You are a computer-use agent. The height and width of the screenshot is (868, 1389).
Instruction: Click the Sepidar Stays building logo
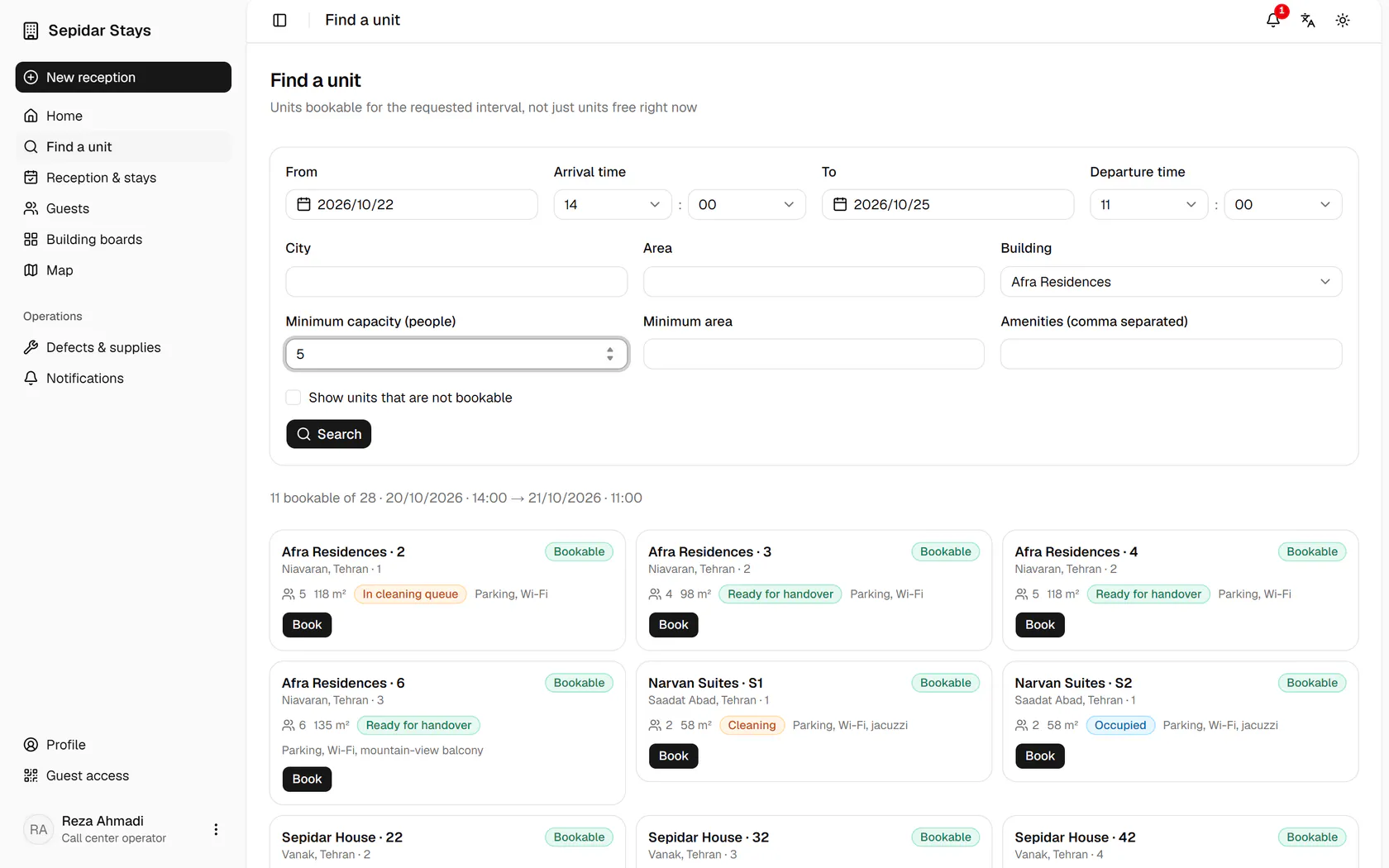tap(31, 31)
